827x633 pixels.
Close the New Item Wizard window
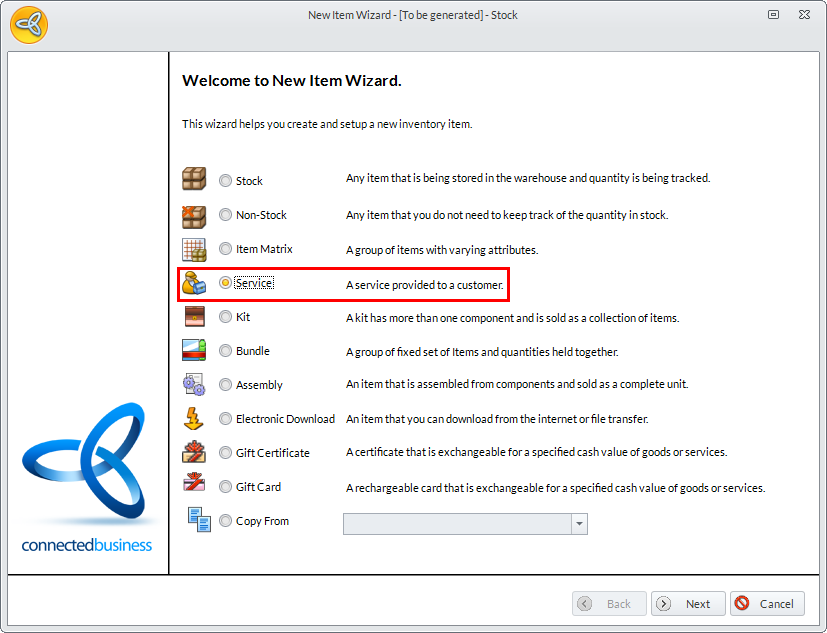(804, 15)
